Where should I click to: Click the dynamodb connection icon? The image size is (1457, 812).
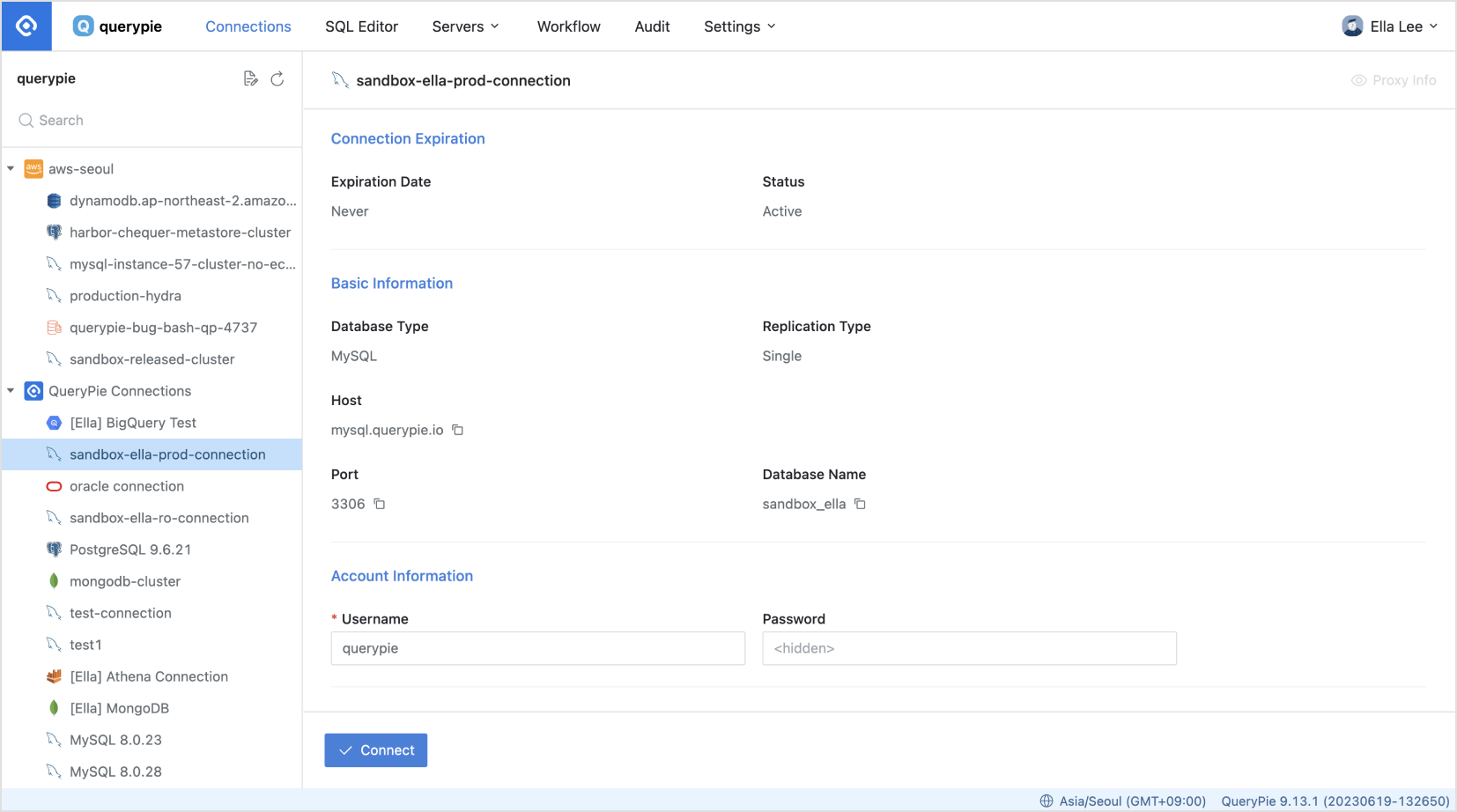(54, 201)
